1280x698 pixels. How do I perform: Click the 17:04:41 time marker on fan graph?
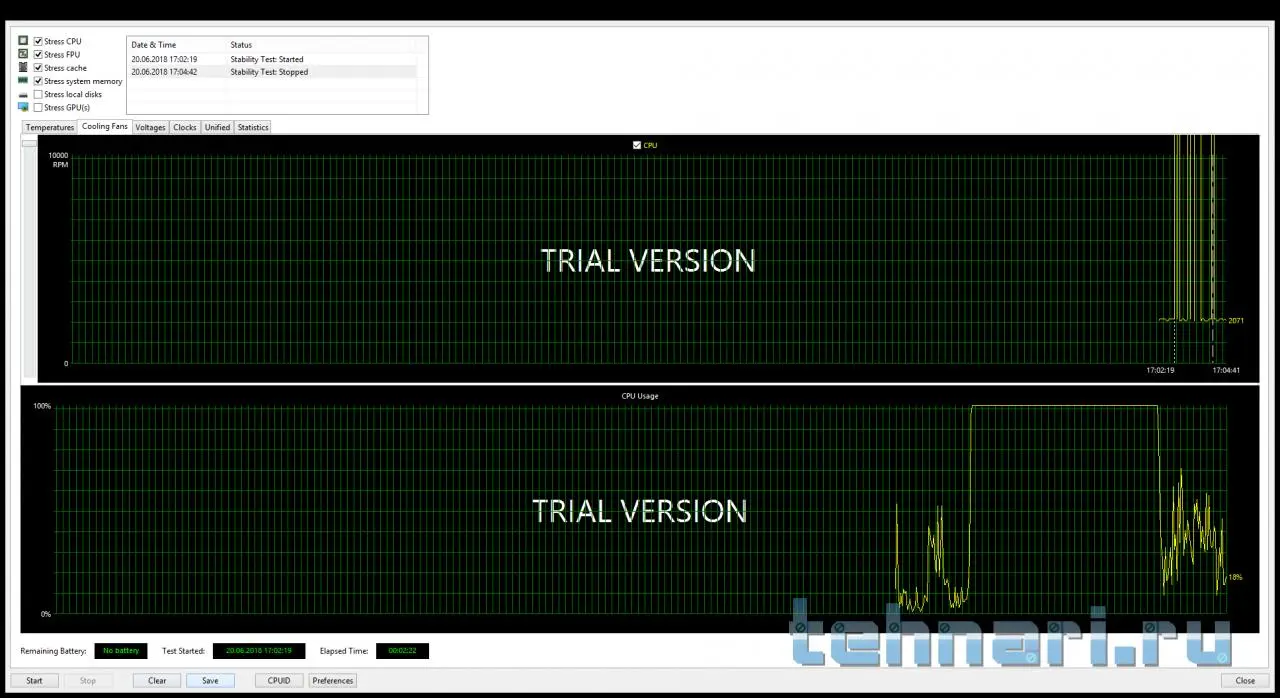click(1226, 370)
